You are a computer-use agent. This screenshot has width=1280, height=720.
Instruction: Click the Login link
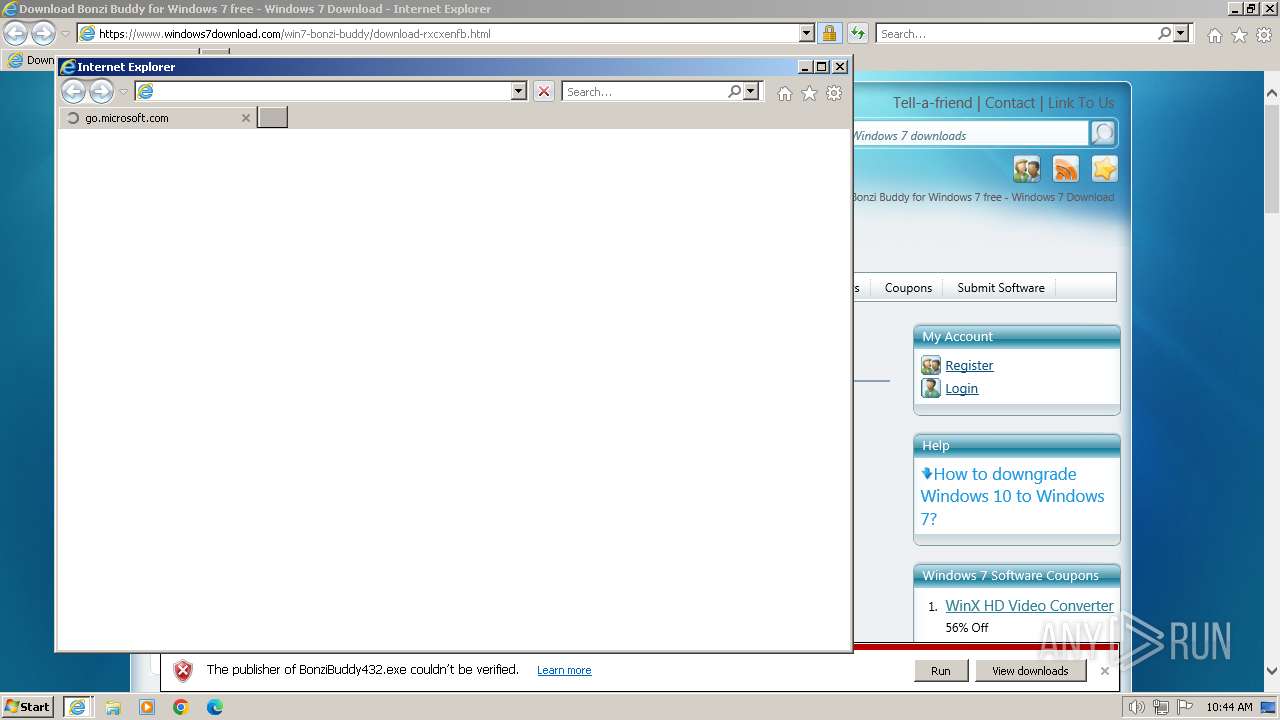pyautogui.click(x=961, y=389)
